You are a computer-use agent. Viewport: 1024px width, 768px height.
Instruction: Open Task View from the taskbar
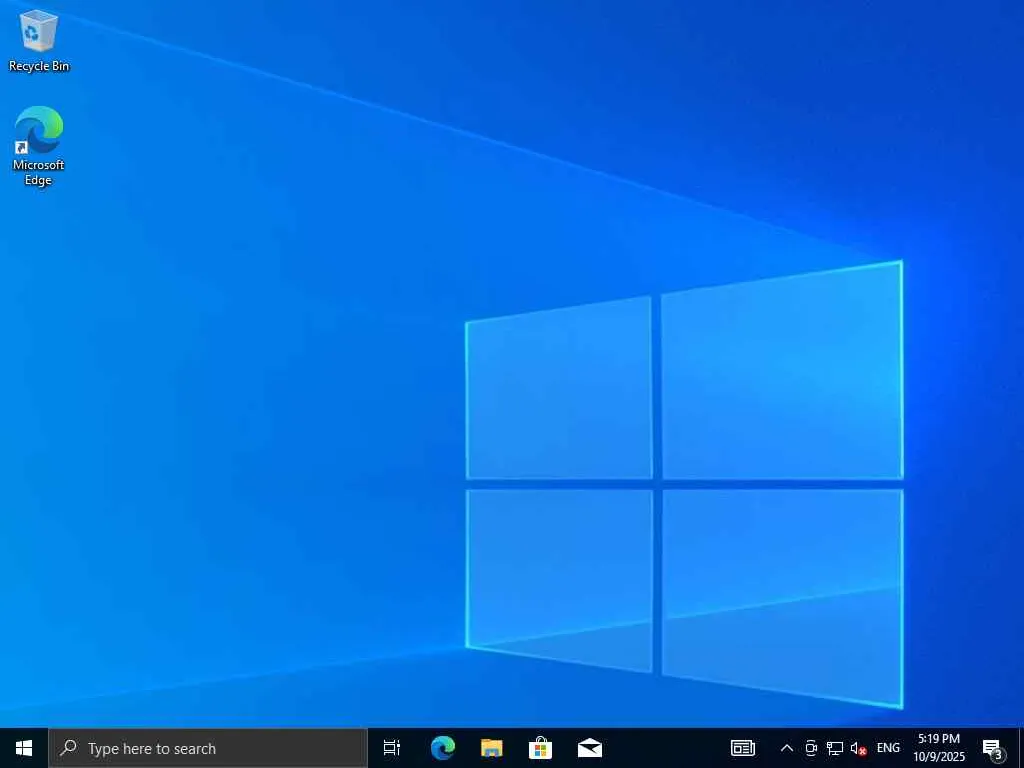(x=392, y=748)
